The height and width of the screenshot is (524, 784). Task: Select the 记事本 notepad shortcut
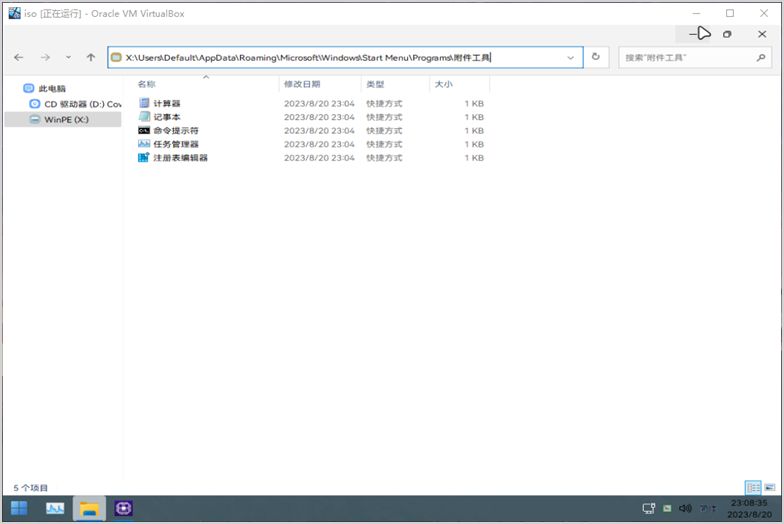click(166, 117)
